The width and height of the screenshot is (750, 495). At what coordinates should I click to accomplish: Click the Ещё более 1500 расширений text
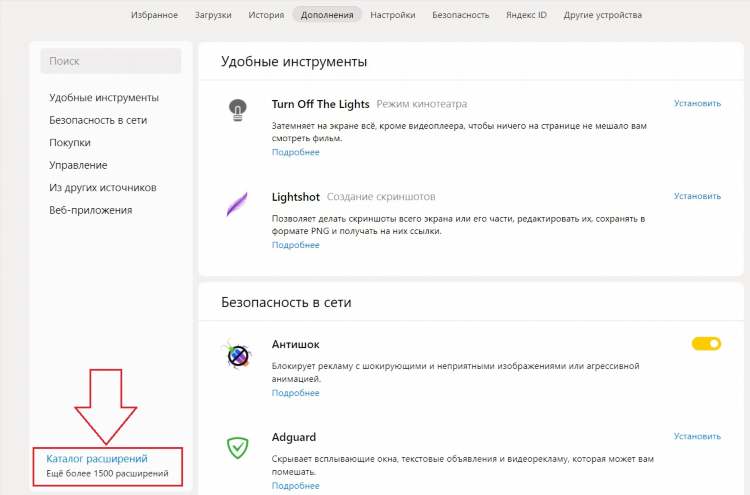[107, 473]
